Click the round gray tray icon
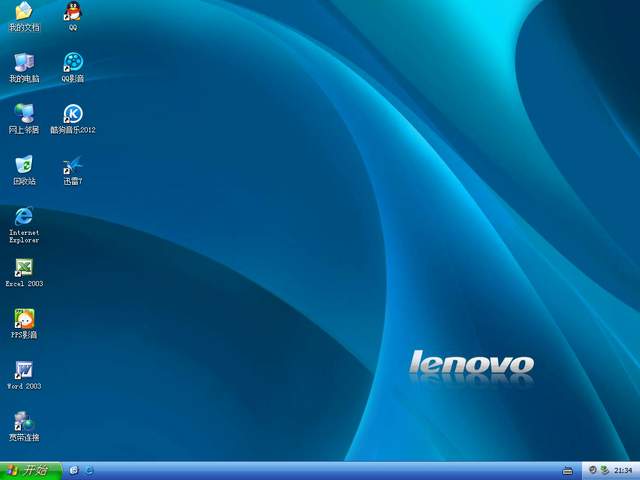Screen dimensions: 640x480 [593, 470]
